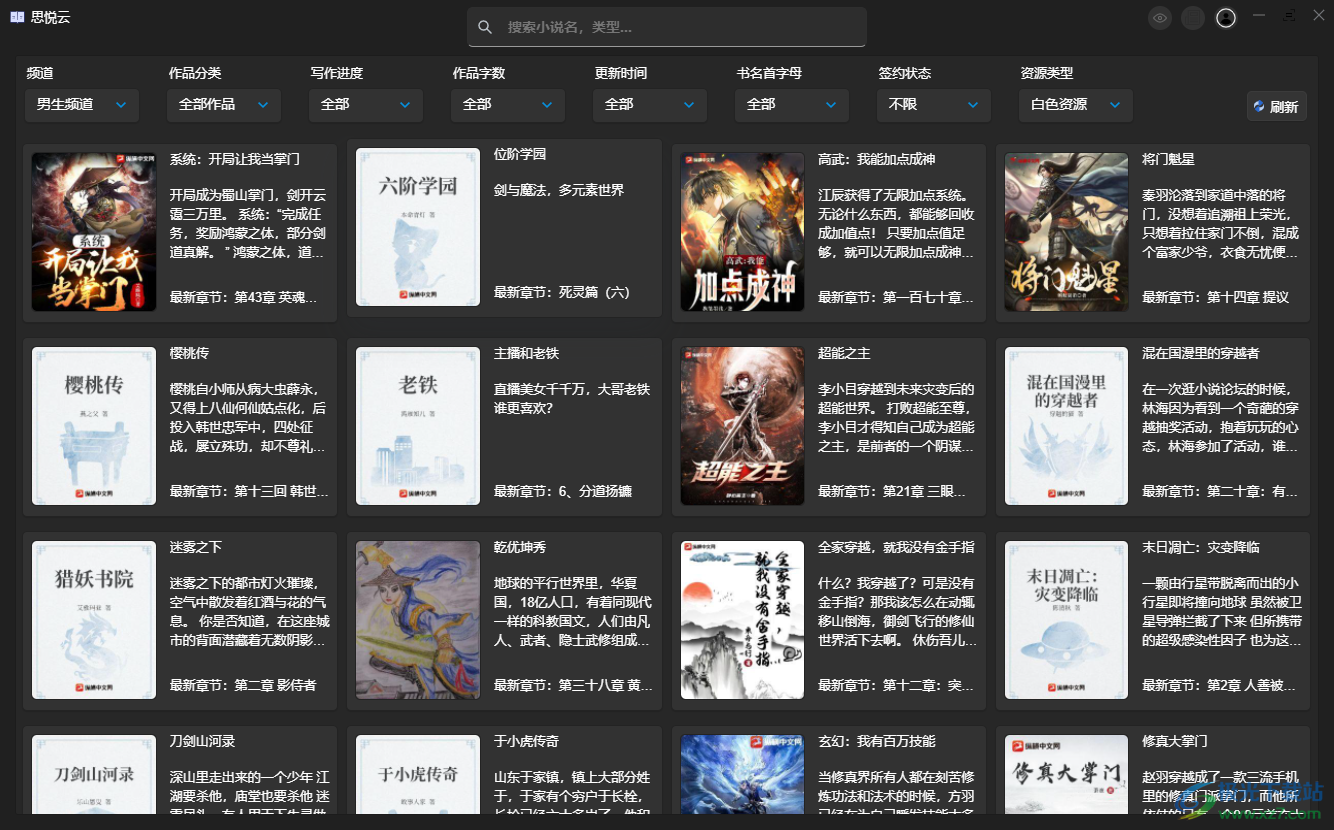This screenshot has height=830, width=1334.
Task: Open the title 位阶学园
Action: coord(520,154)
